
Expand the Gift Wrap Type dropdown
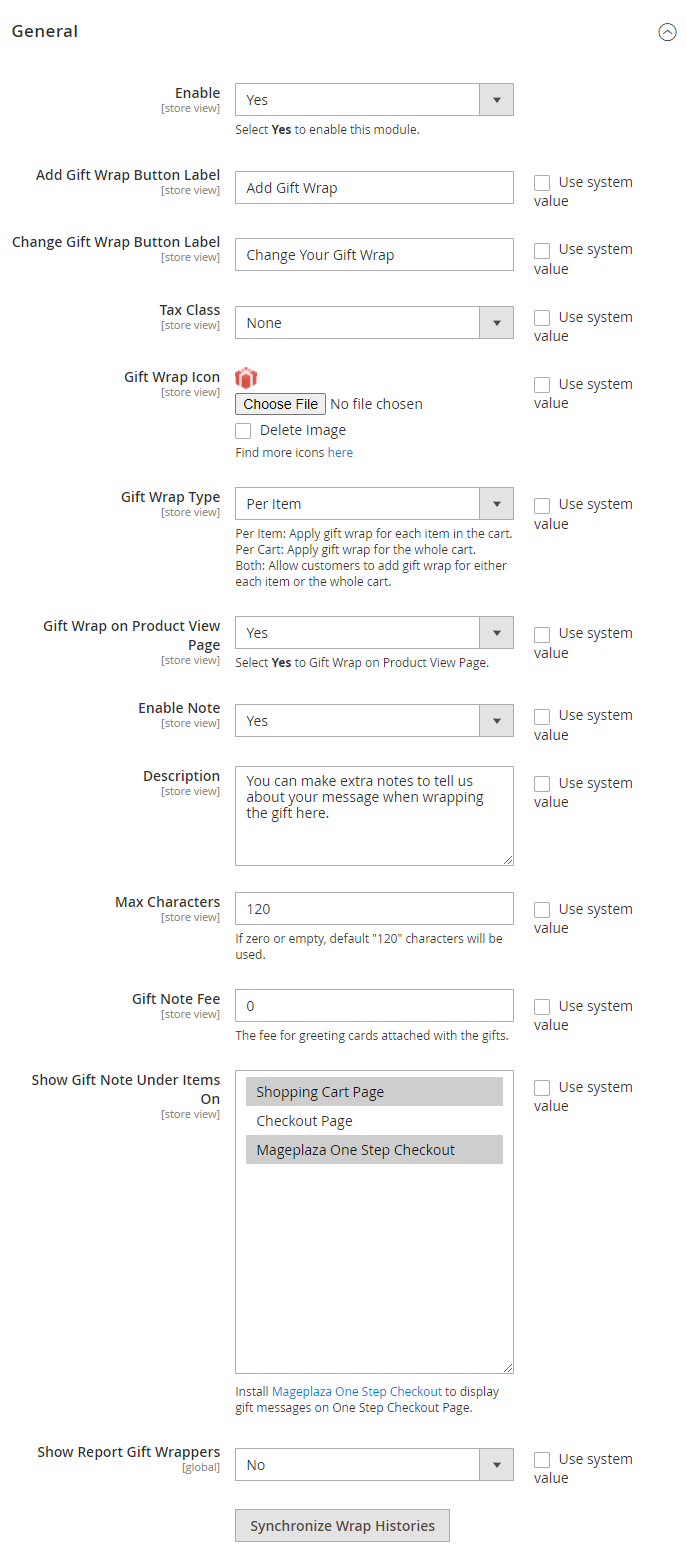374,504
